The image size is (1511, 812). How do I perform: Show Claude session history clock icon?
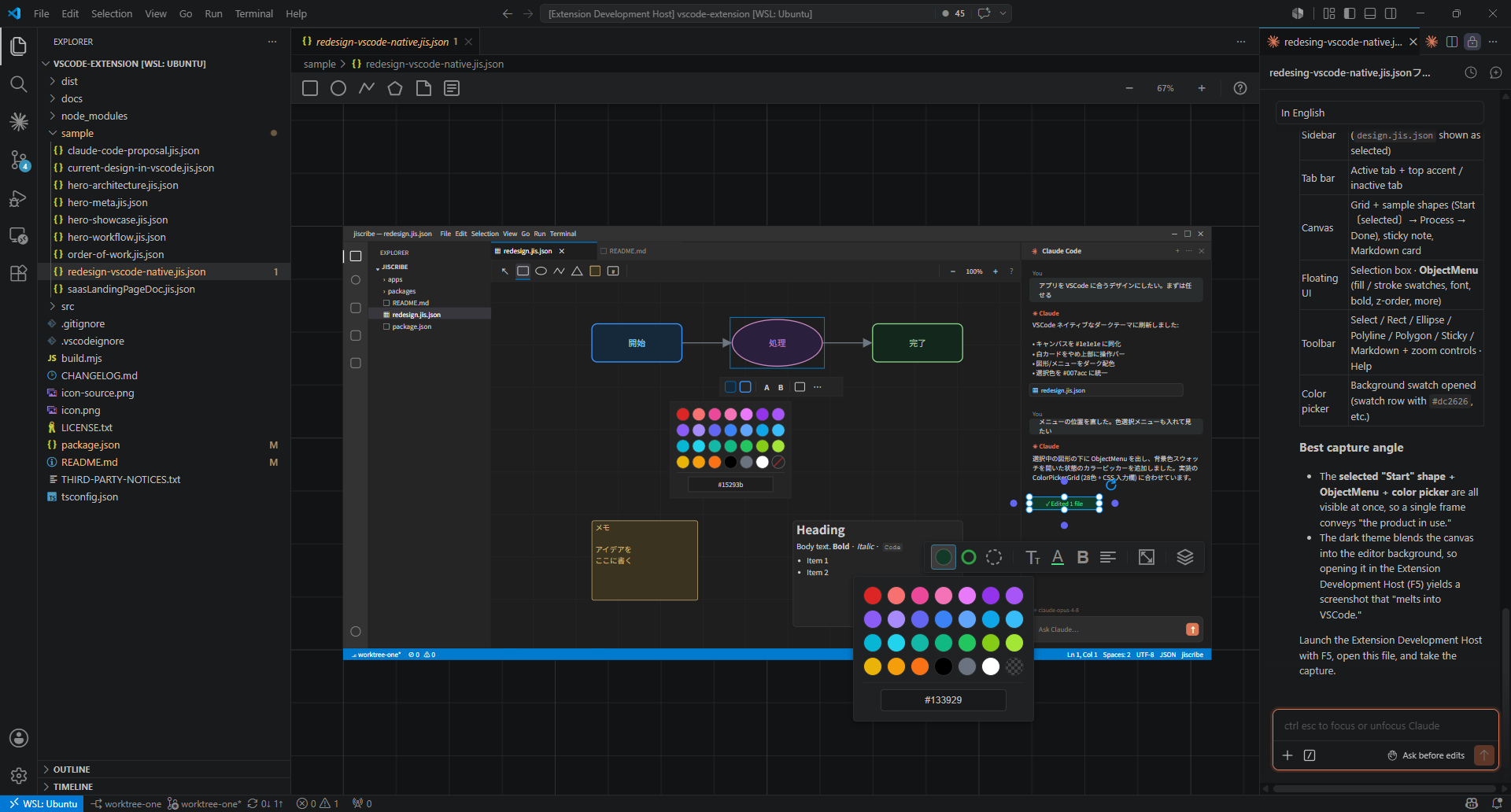click(x=1471, y=72)
